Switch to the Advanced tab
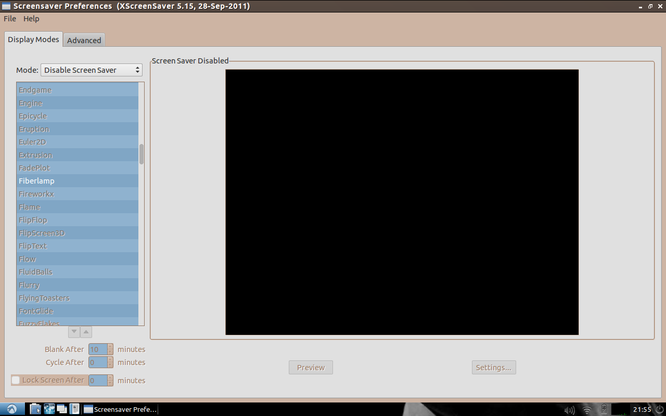 click(84, 40)
